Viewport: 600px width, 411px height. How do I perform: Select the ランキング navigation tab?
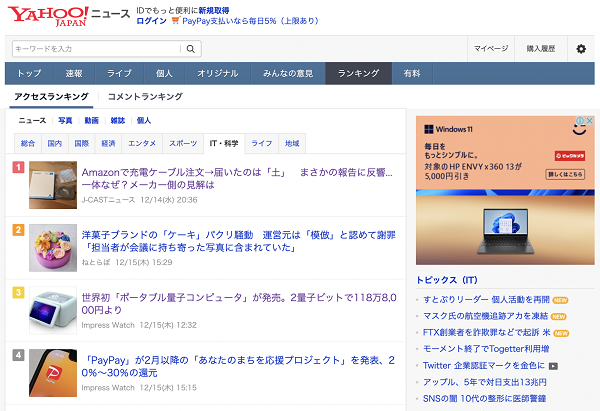tap(359, 73)
